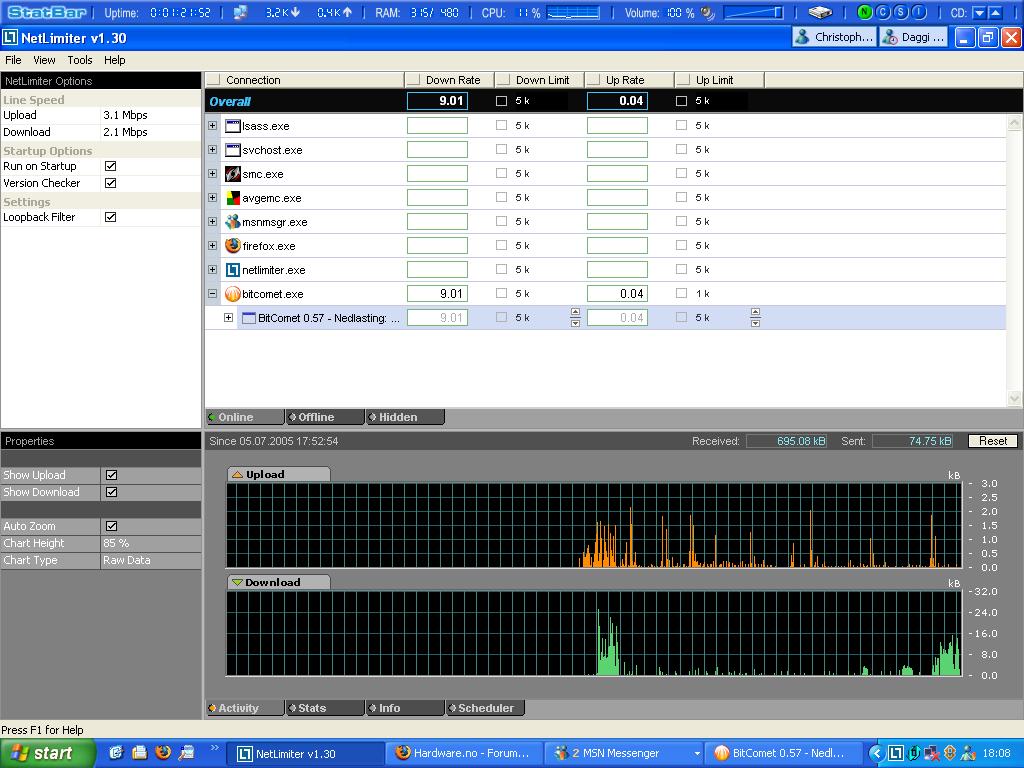Image resolution: width=1024 pixels, height=768 pixels.
Task: Toggle Version Checker checkbox
Action: 111,183
